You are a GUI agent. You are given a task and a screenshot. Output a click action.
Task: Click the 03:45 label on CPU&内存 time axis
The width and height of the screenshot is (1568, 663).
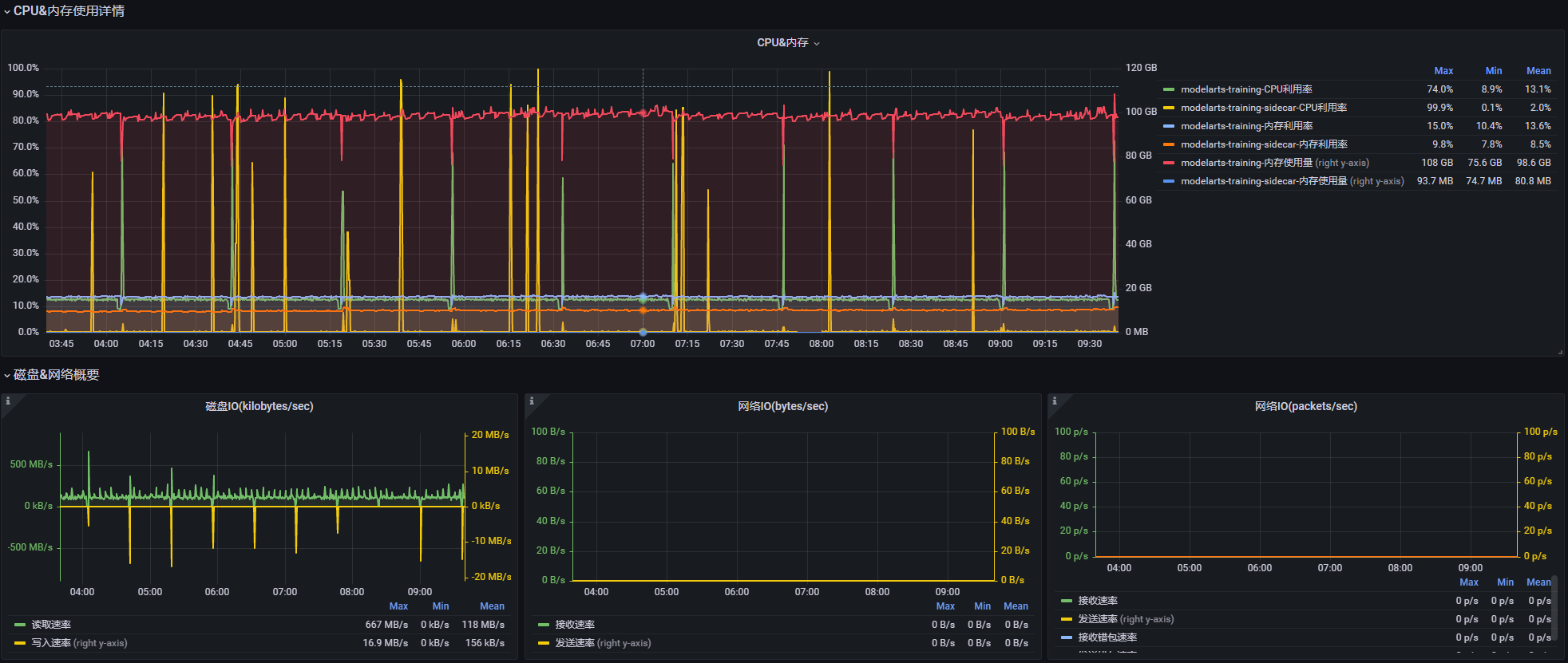point(61,344)
